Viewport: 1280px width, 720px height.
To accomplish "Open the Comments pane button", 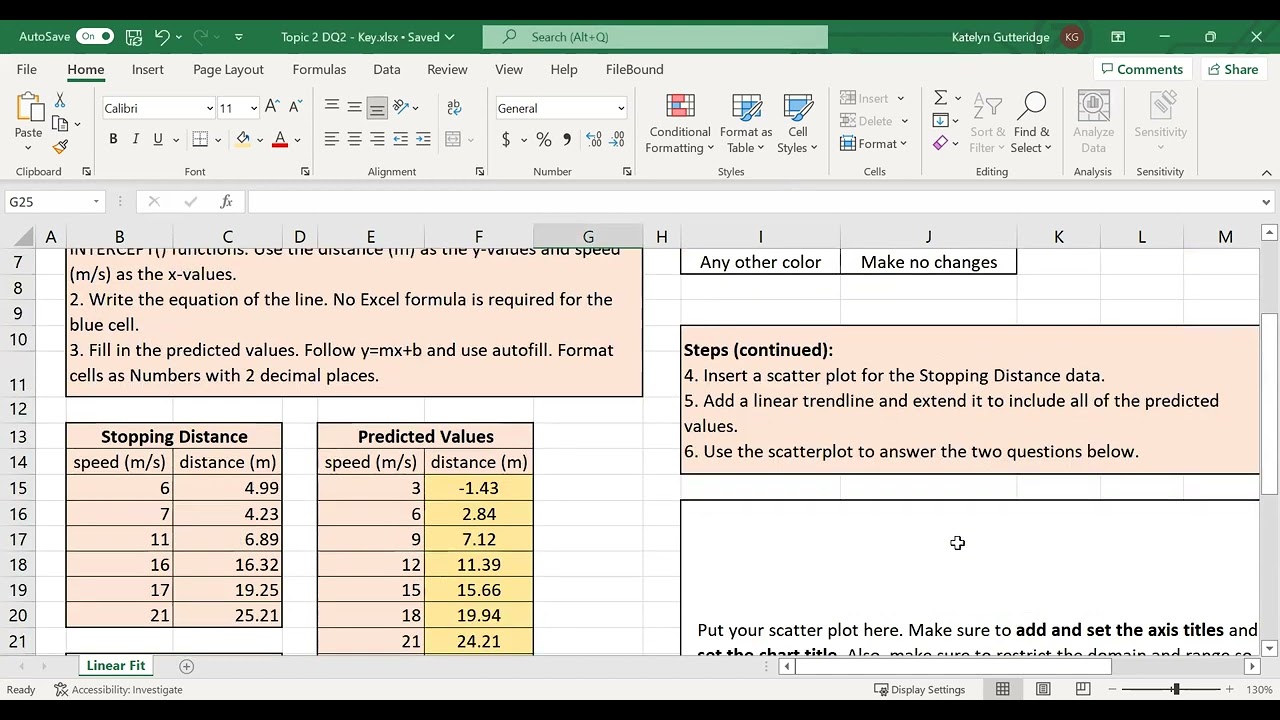I will 1140,70.
